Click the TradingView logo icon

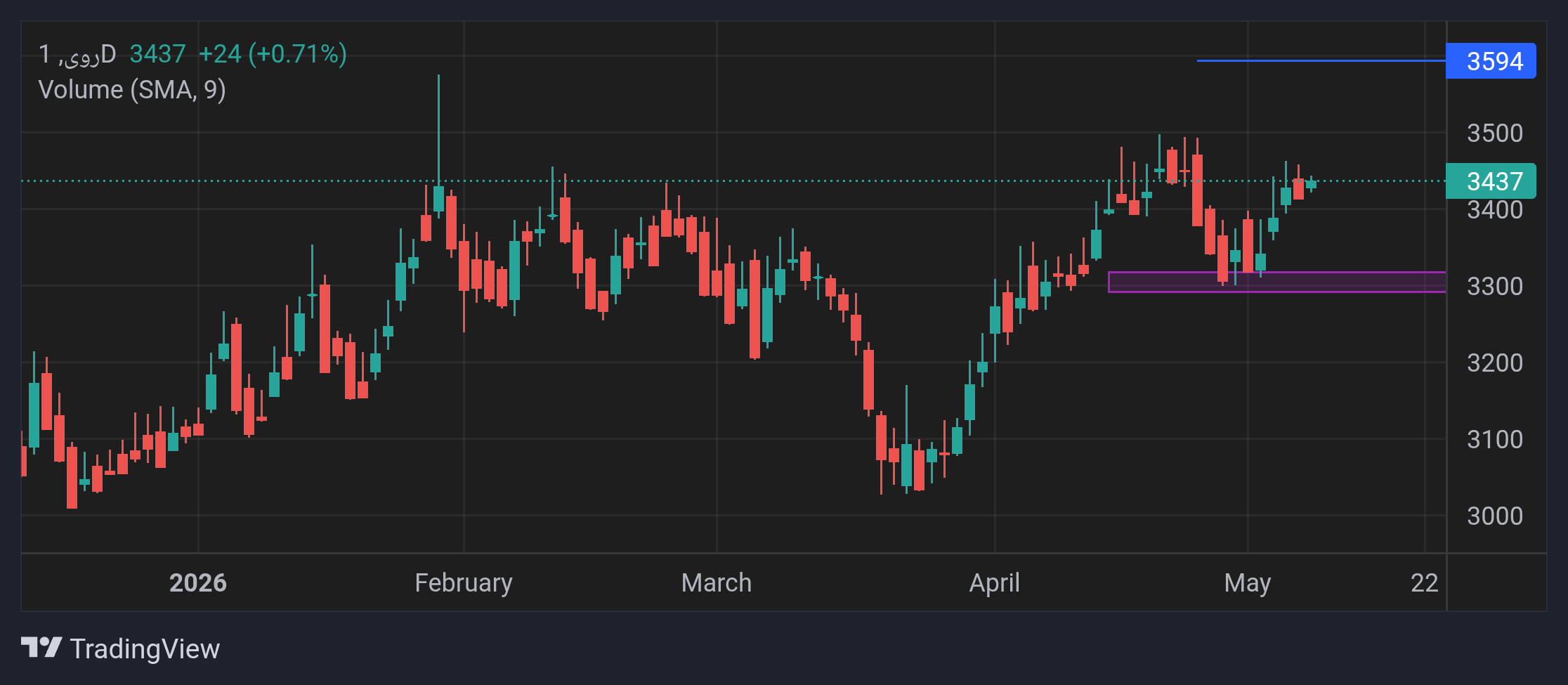tap(41, 648)
